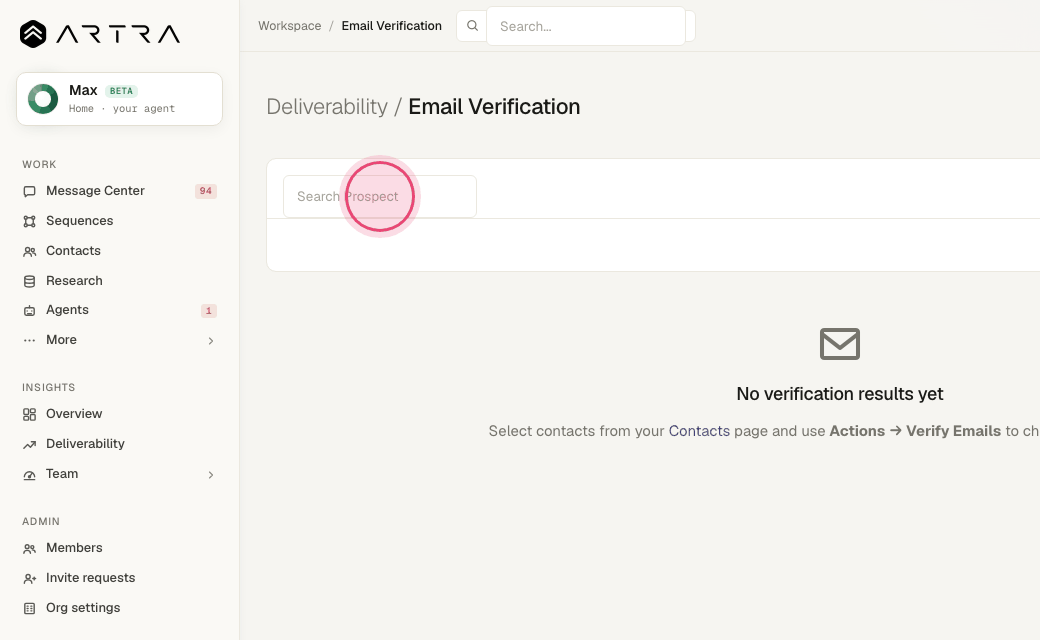Screen dimensions: 1040x640
Task: Expand the More menu chevron
Action: coord(211,341)
